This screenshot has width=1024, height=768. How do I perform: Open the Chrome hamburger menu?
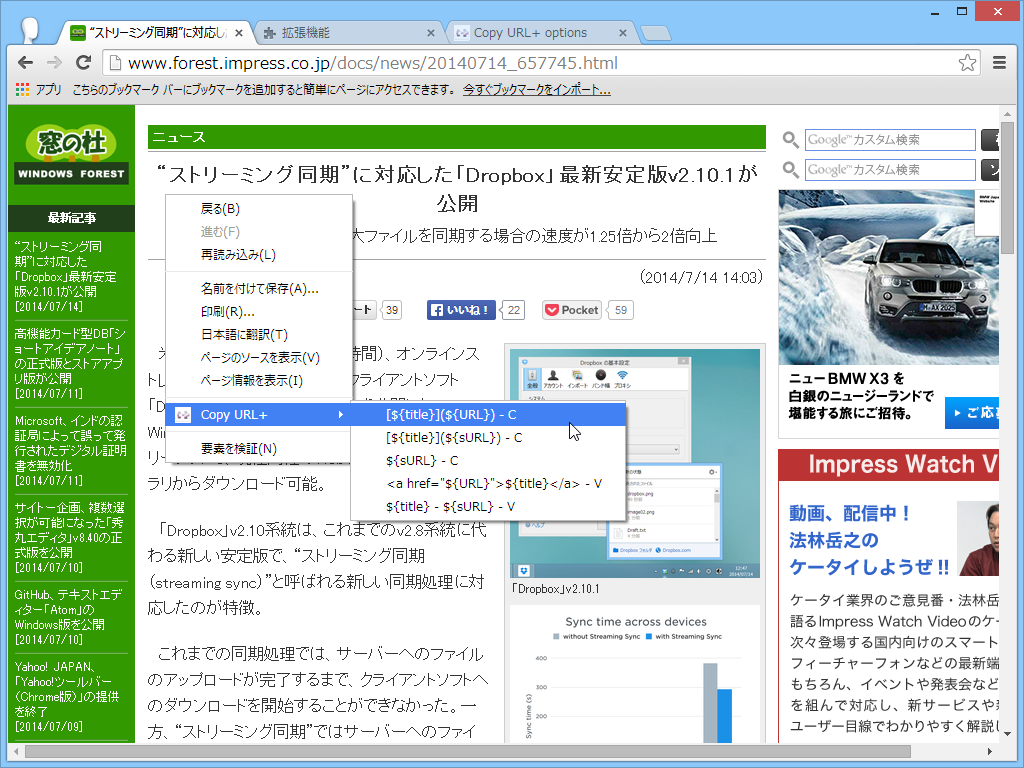point(999,62)
